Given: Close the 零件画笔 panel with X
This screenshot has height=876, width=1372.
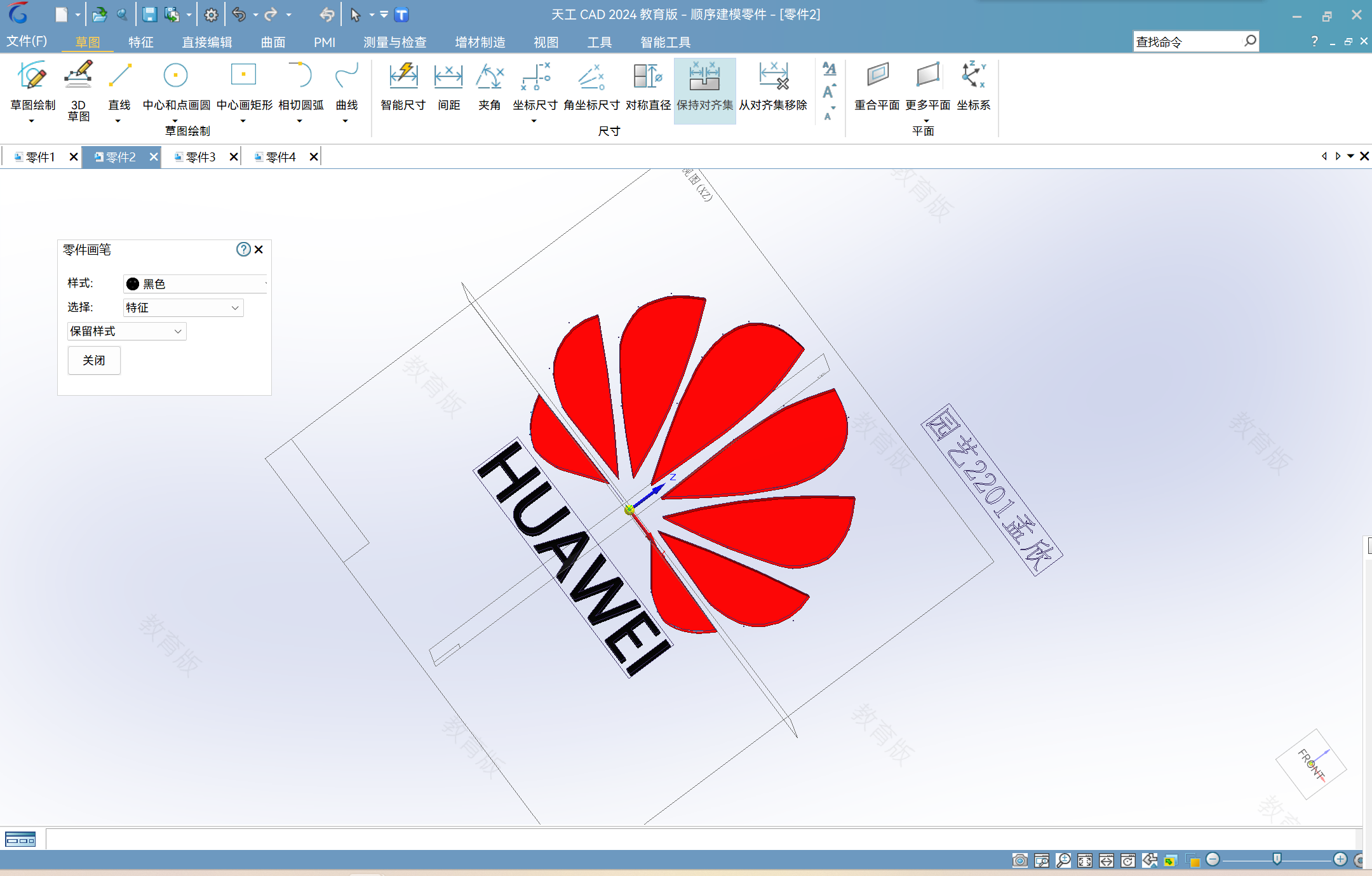Looking at the screenshot, I should click(x=259, y=249).
